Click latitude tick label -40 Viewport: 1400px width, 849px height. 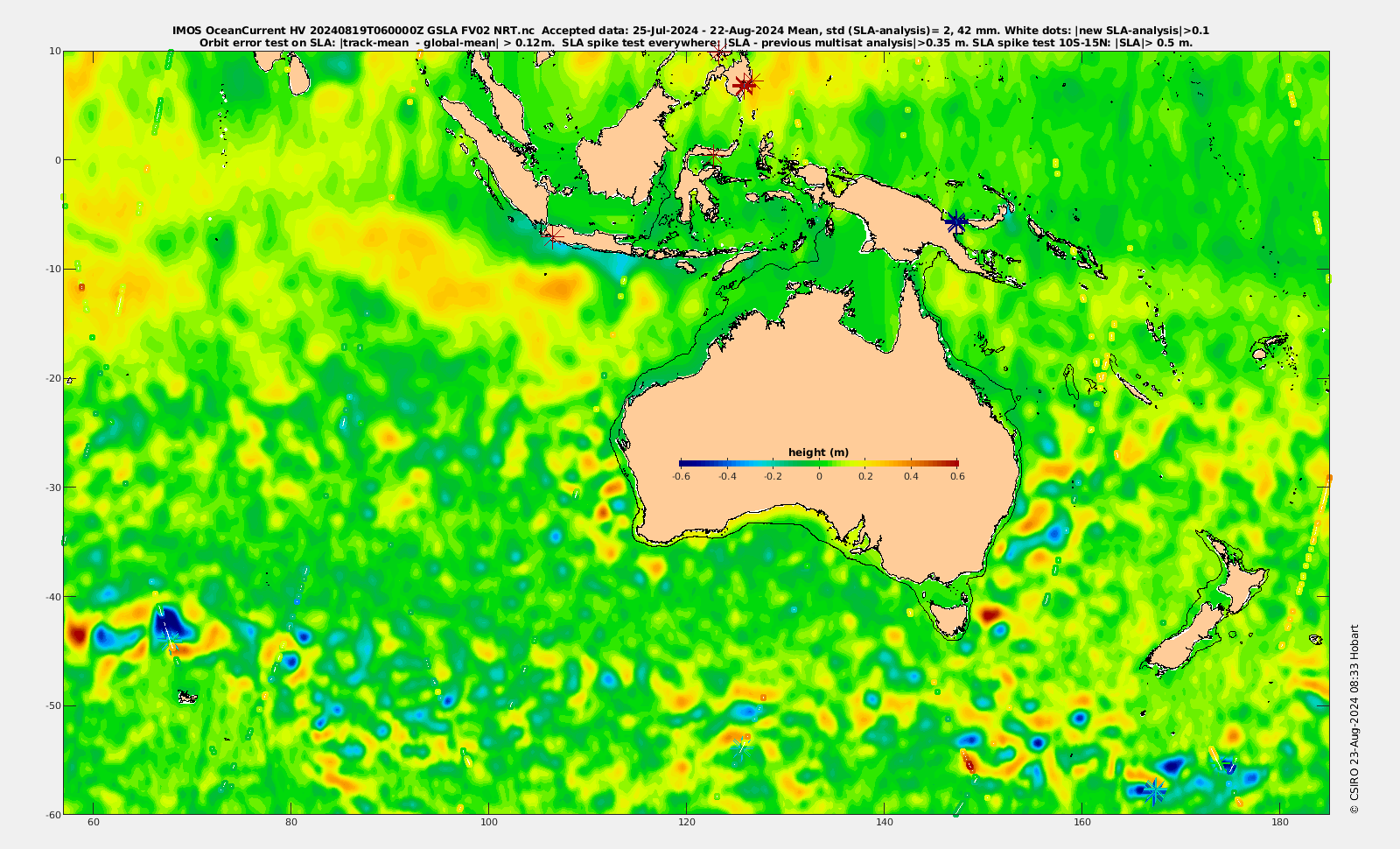click(52, 596)
